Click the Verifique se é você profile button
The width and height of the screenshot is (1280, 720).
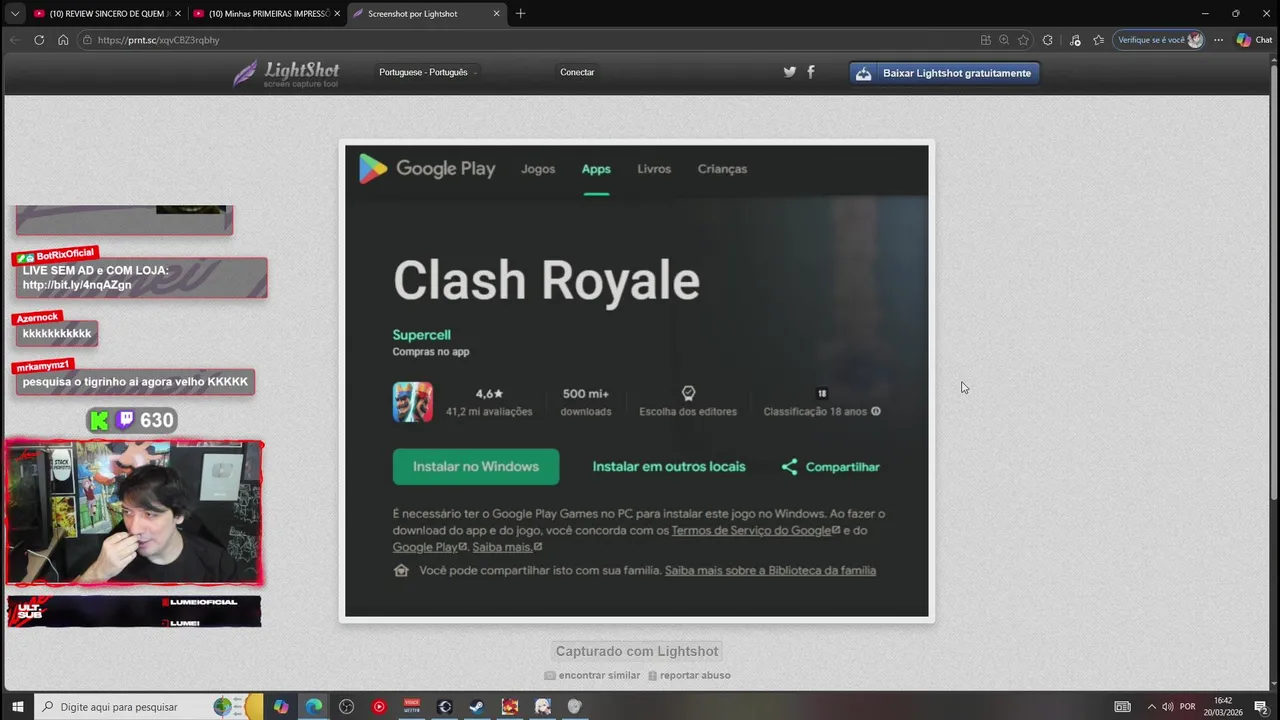point(1159,40)
